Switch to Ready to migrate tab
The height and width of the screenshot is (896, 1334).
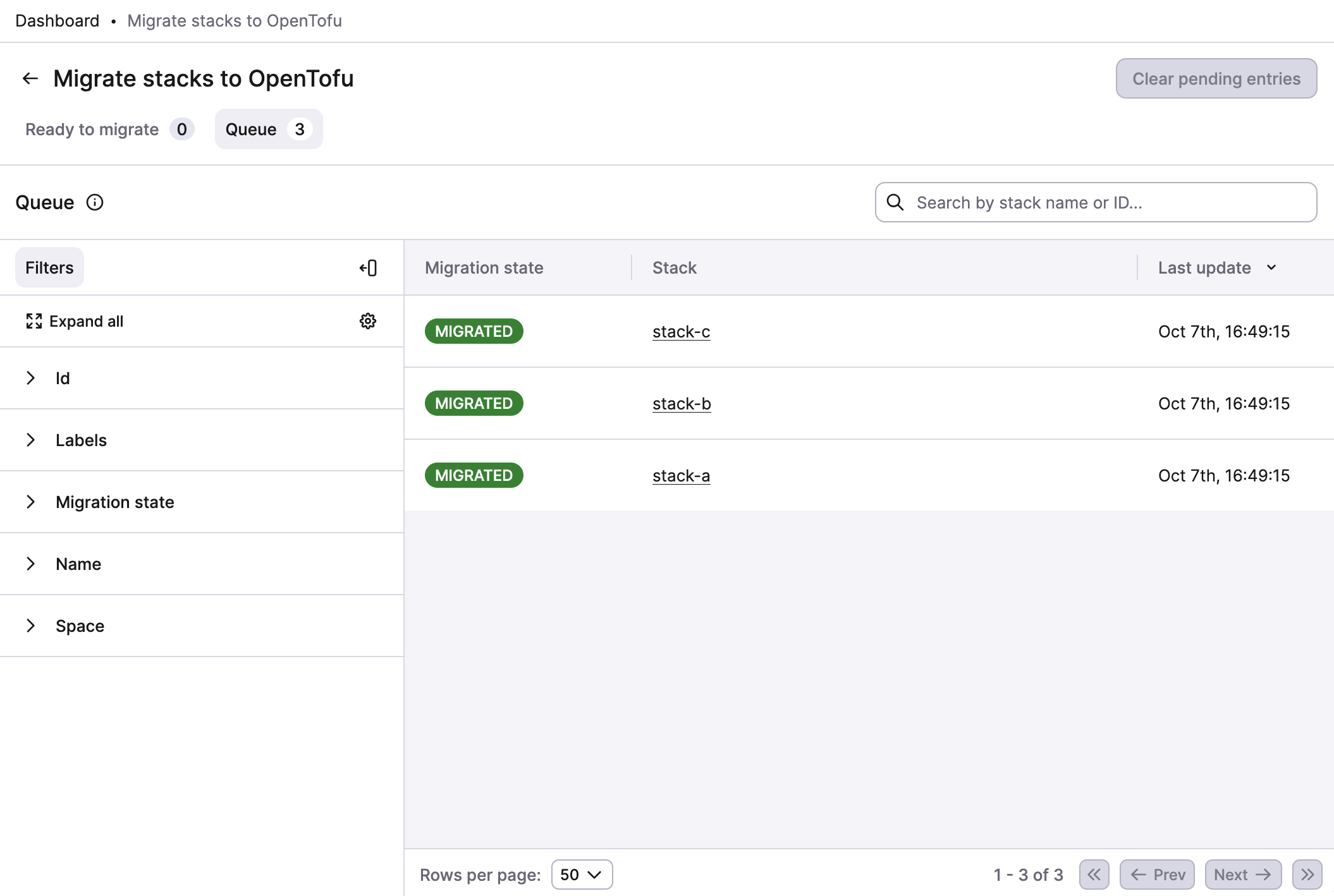click(x=109, y=129)
